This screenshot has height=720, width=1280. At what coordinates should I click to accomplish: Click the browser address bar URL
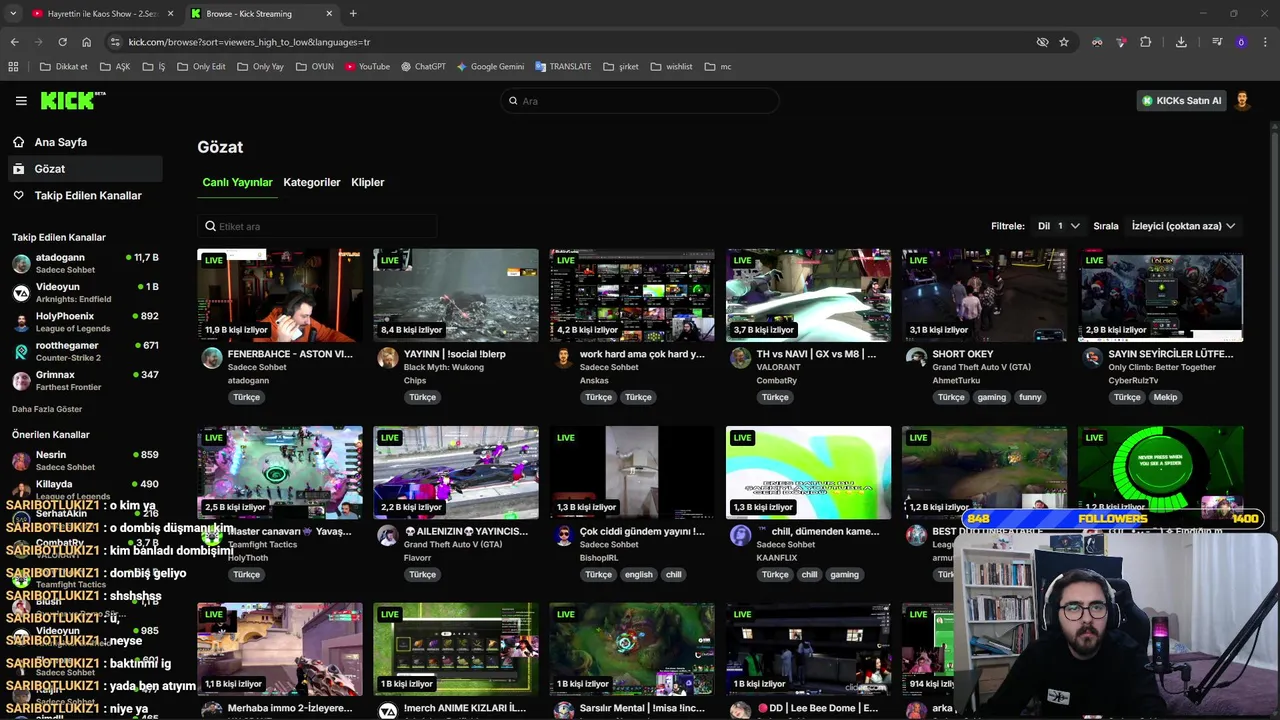pos(249,42)
